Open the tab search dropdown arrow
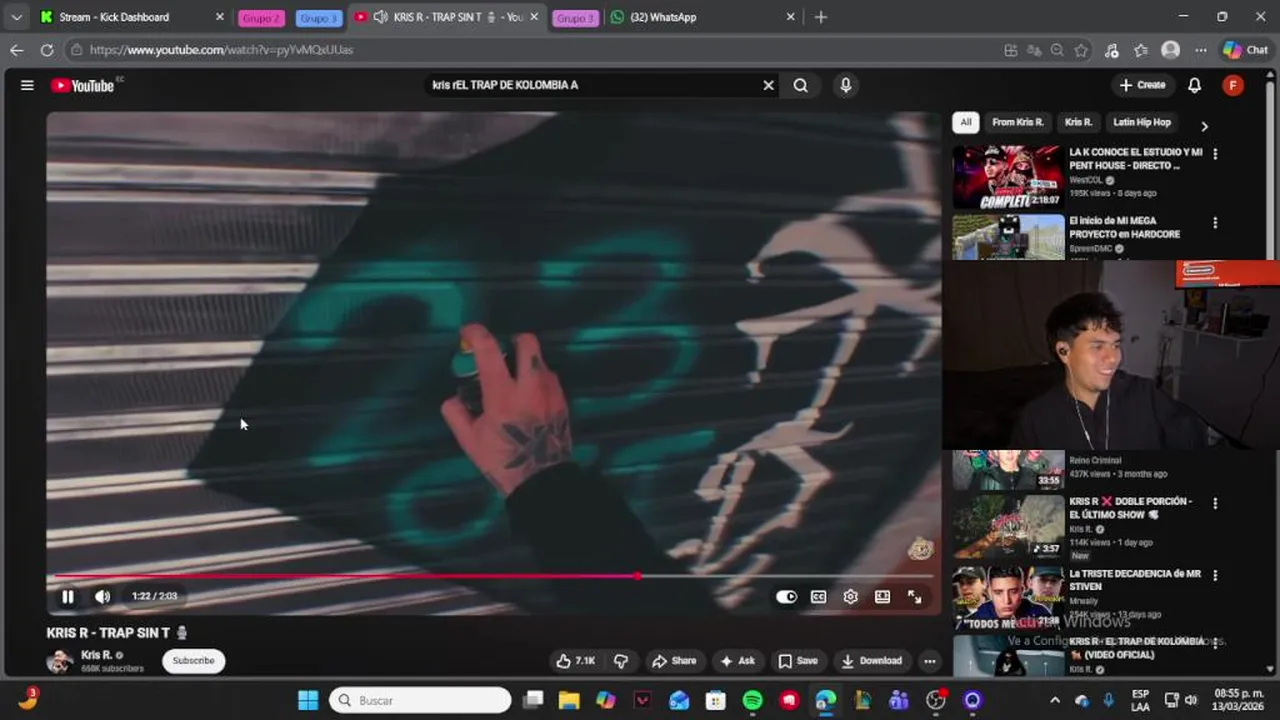 click(x=16, y=17)
